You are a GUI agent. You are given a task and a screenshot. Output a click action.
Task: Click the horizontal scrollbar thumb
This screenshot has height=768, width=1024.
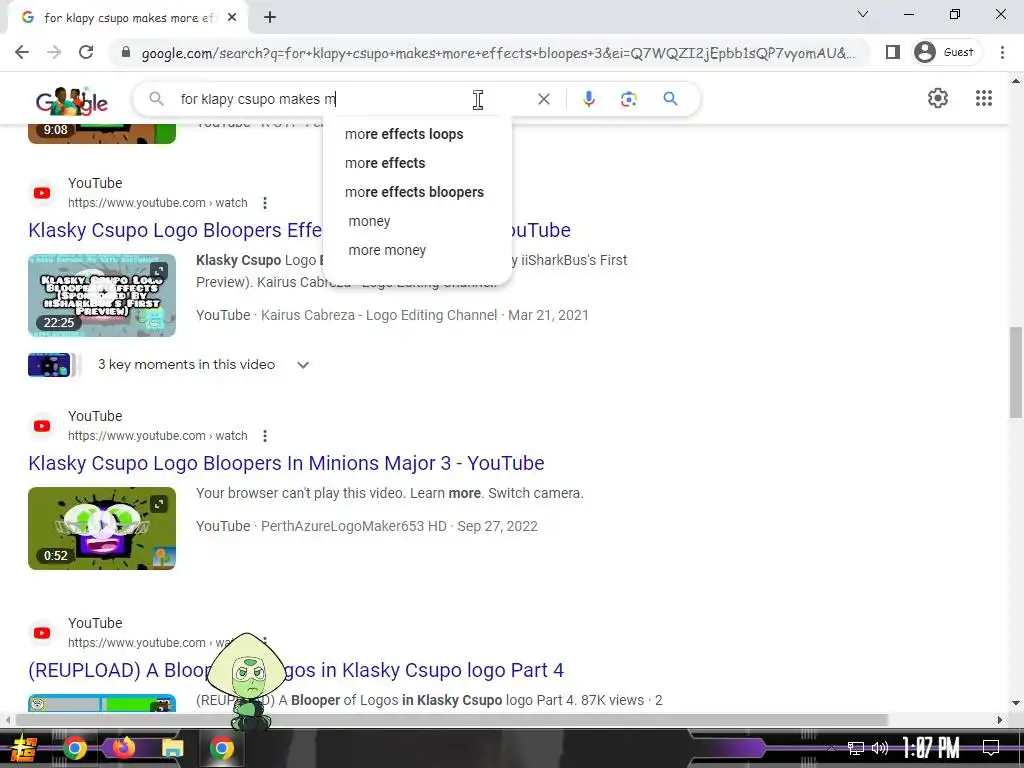[451, 720]
